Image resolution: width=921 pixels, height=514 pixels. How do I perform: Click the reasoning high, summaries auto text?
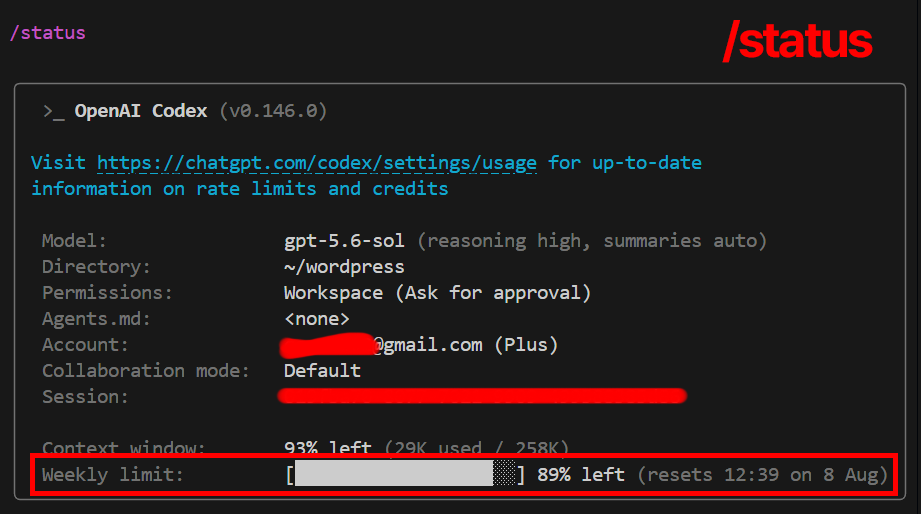(x=592, y=241)
